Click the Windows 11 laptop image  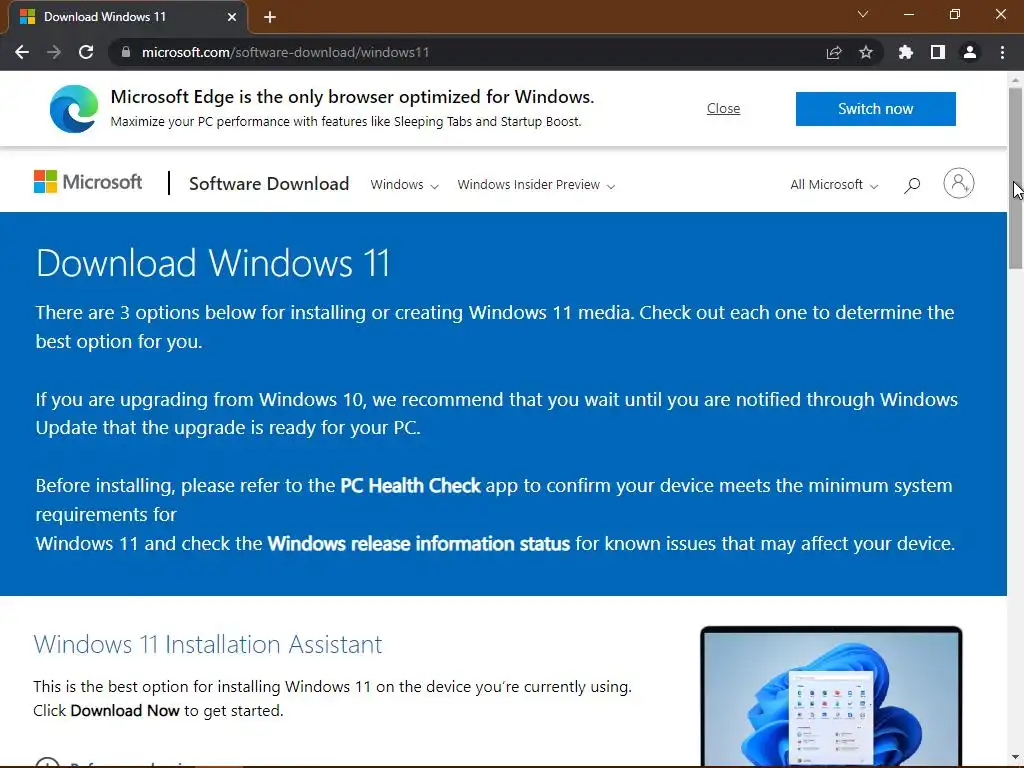(x=831, y=696)
